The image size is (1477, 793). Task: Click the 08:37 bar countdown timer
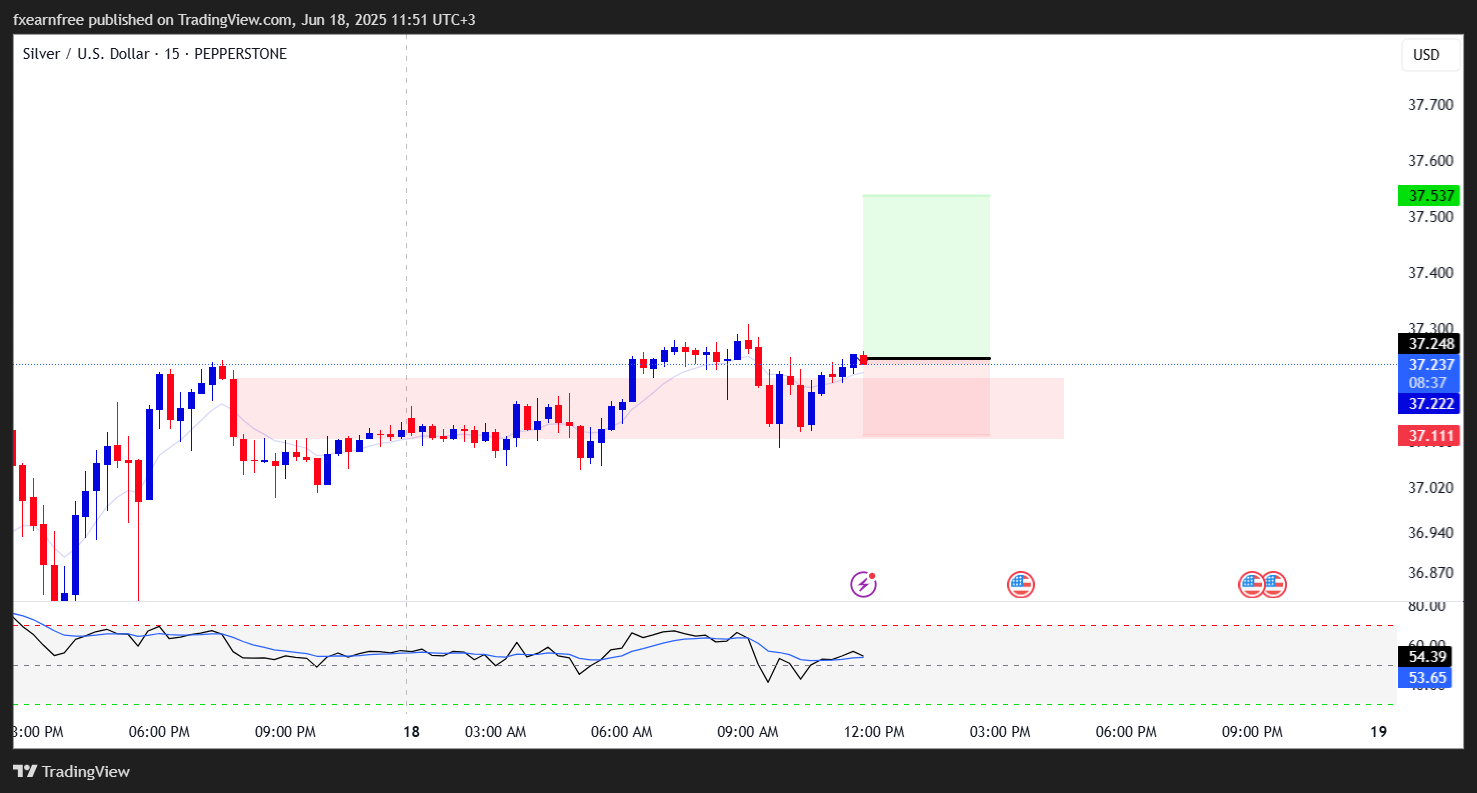point(1428,383)
